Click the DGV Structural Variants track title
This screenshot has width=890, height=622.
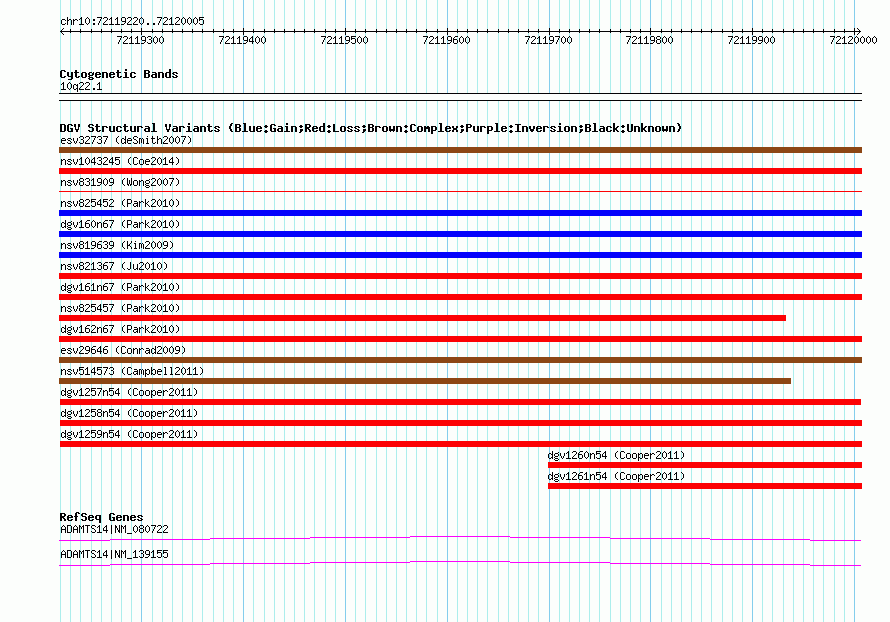click(x=371, y=128)
